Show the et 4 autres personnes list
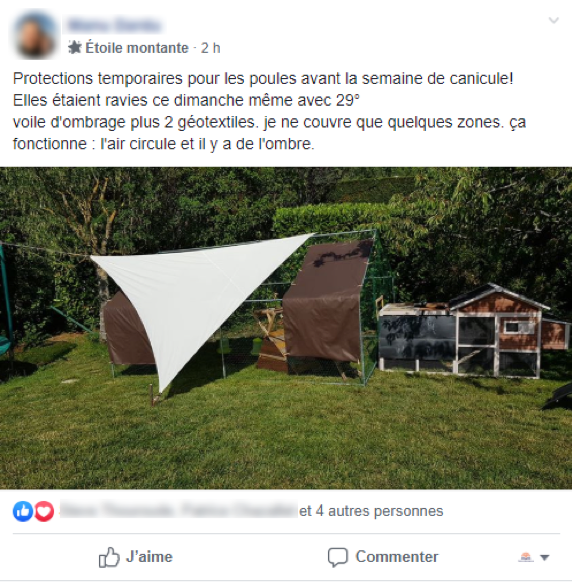This screenshot has width=572, height=585. (371, 511)
